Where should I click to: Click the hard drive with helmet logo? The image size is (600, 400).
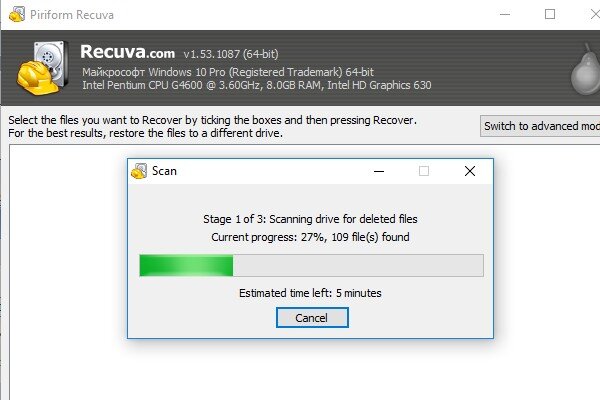point(43,68)
